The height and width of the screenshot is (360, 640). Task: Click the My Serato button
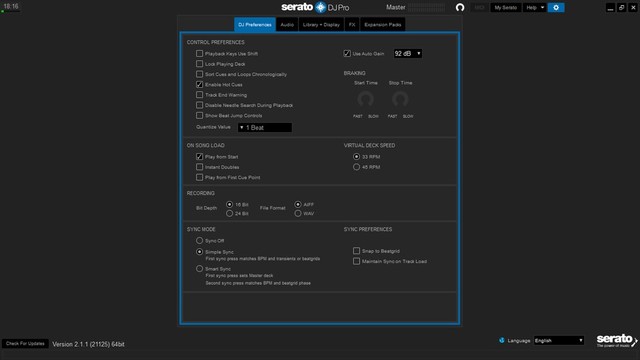coord(505,7)
